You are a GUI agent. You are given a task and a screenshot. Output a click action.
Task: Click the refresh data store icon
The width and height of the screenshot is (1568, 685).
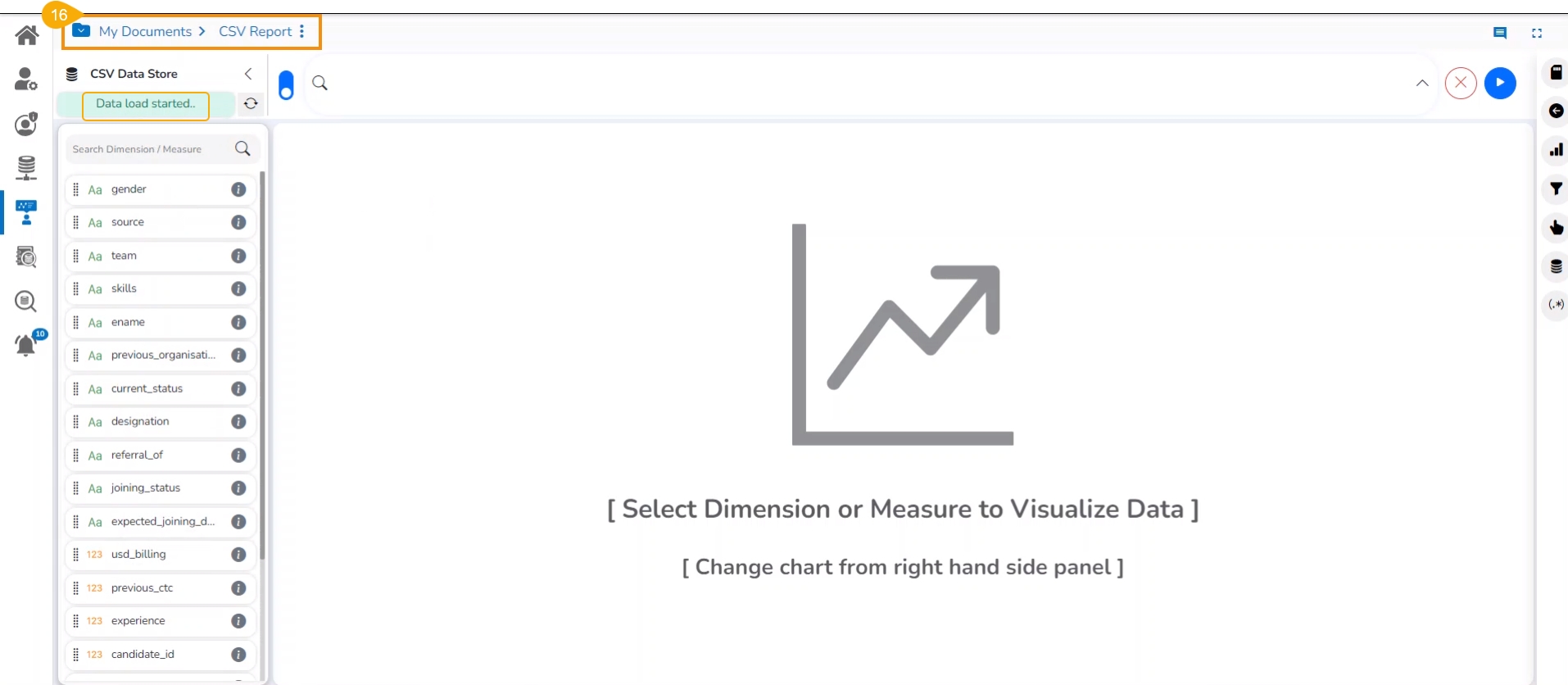(x=251, y=104)
